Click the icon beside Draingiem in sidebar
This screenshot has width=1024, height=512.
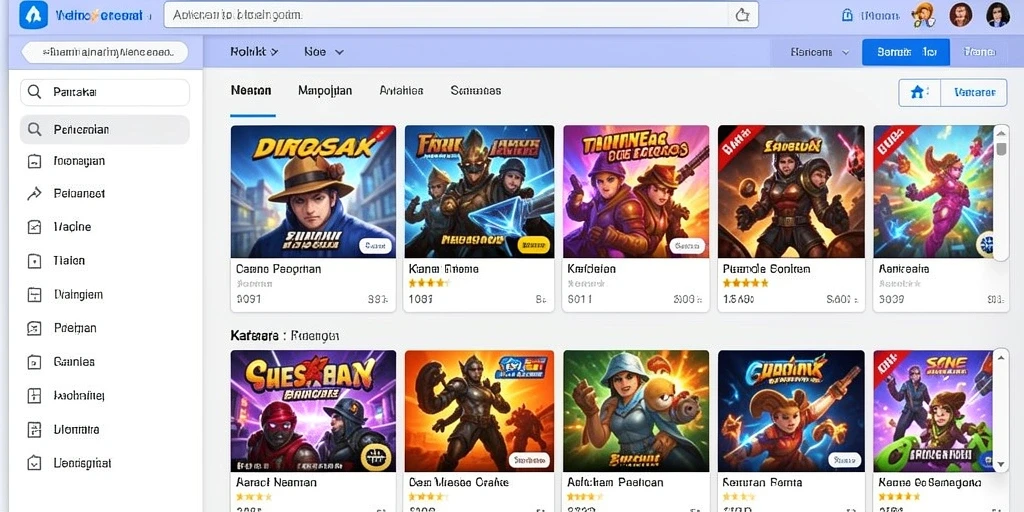[35, 295]
